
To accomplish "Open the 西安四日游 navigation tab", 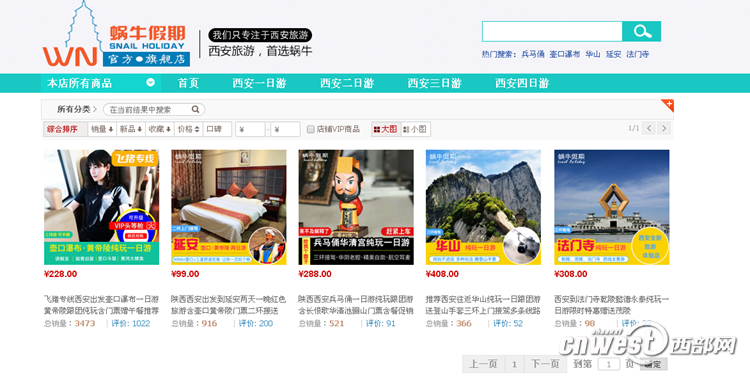I will pos(522,83).
